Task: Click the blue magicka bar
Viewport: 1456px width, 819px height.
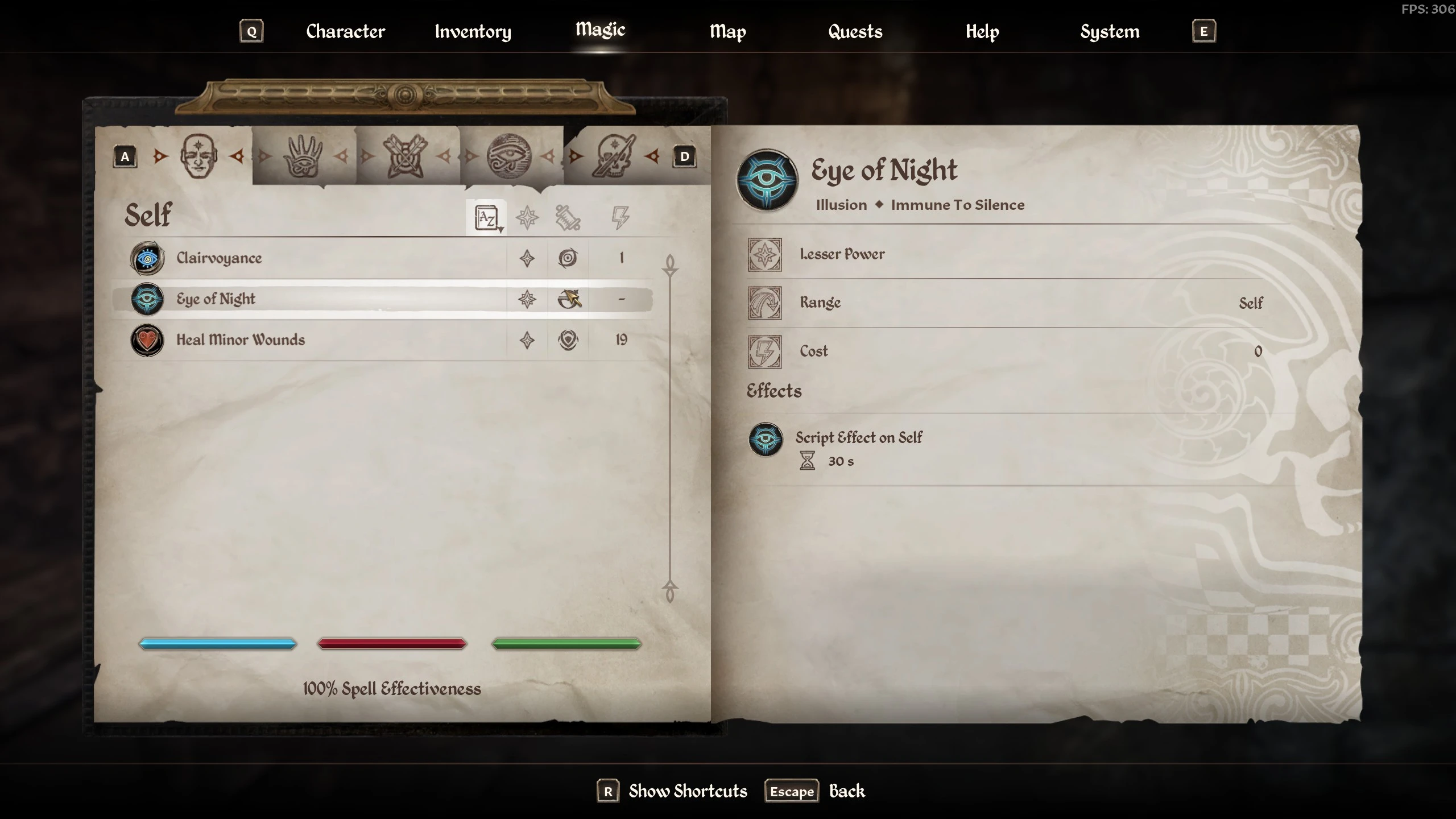Action: pos(218,644)
